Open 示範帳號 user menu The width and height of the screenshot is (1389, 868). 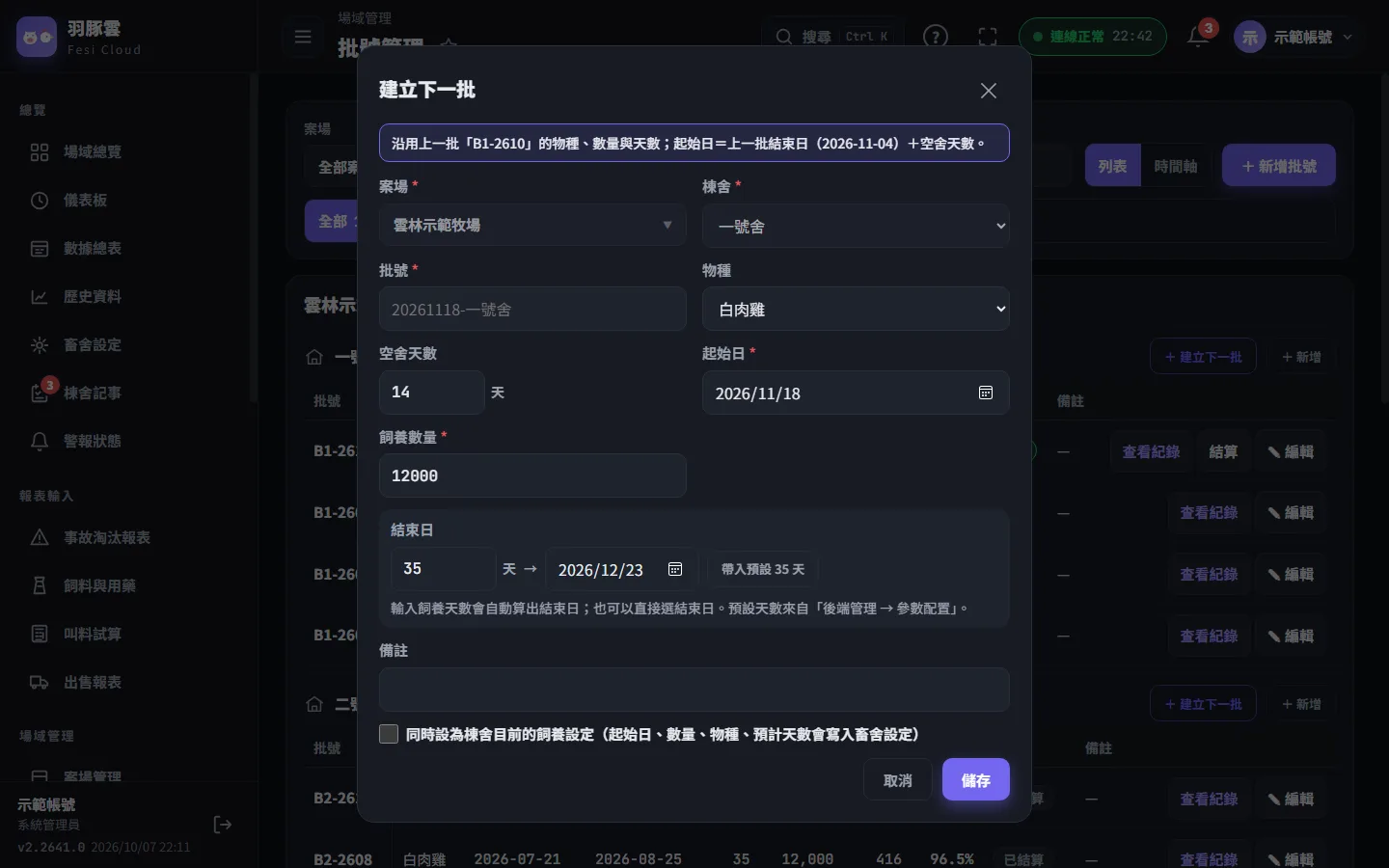[x=1294, y=37]
